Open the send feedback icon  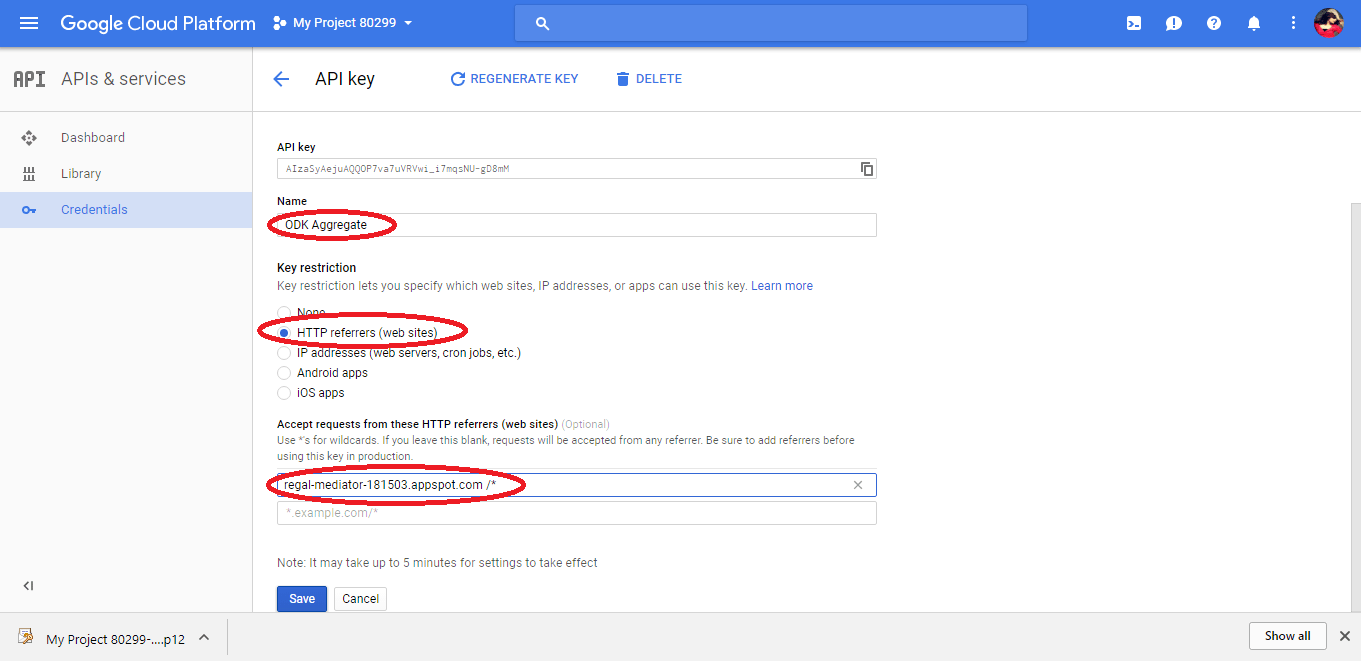coord(1174,23)
